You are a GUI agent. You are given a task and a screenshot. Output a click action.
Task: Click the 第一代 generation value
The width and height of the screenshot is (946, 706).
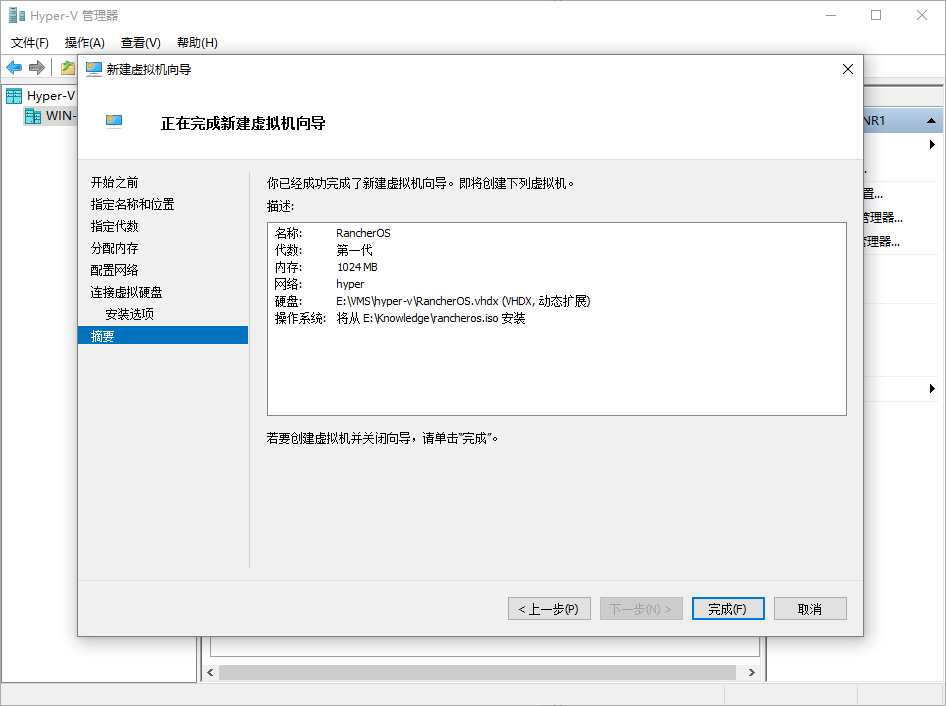[355, 250]
